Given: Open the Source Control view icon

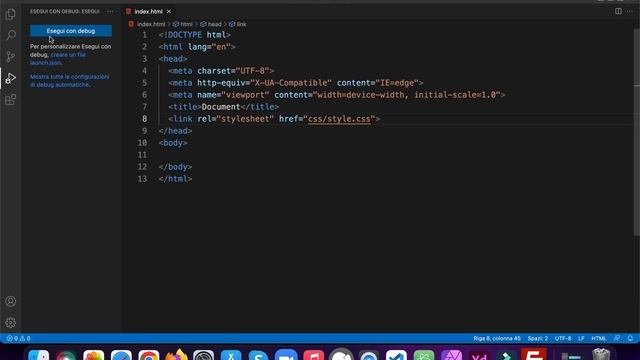Looking at the screenshot, I should point(11,56).
